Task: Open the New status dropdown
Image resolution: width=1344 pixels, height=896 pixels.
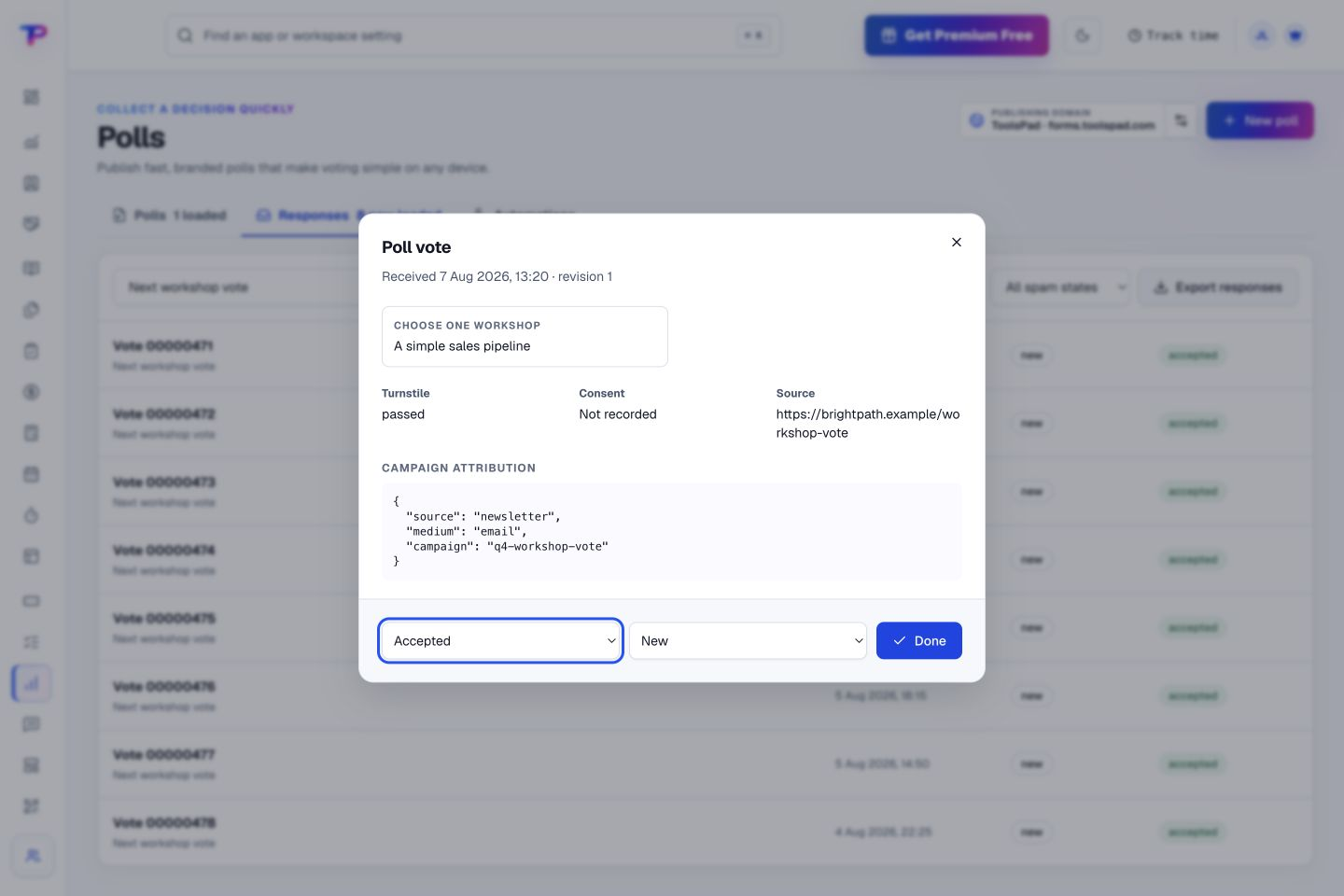Action: pos(748,640)
